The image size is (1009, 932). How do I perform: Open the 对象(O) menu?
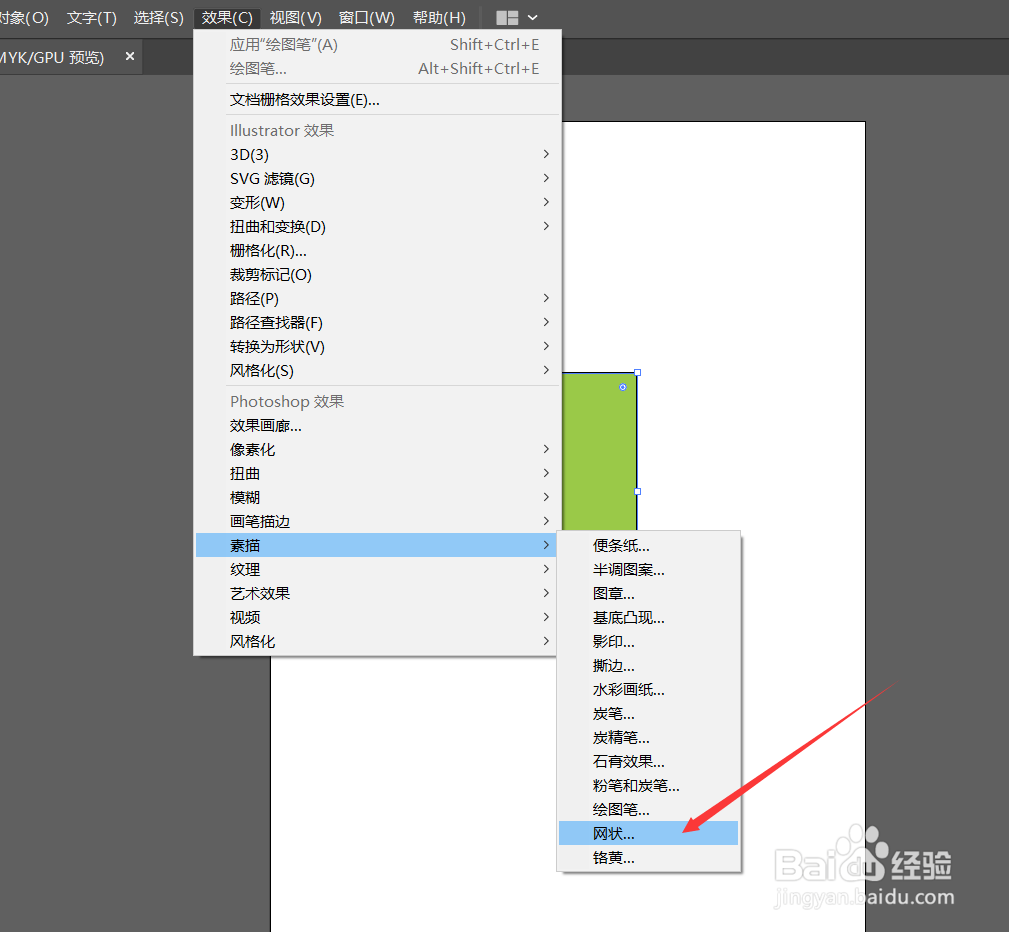coord(24,17)
